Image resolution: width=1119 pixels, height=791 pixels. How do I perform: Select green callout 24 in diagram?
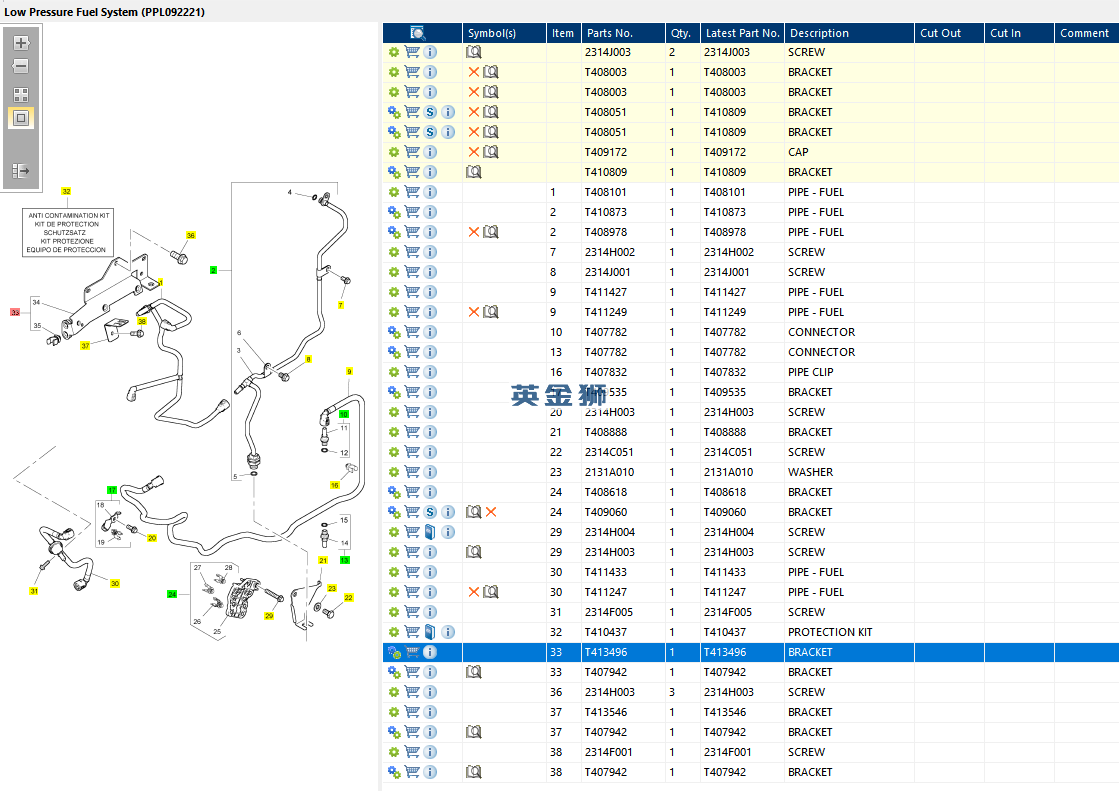[172, 594]
